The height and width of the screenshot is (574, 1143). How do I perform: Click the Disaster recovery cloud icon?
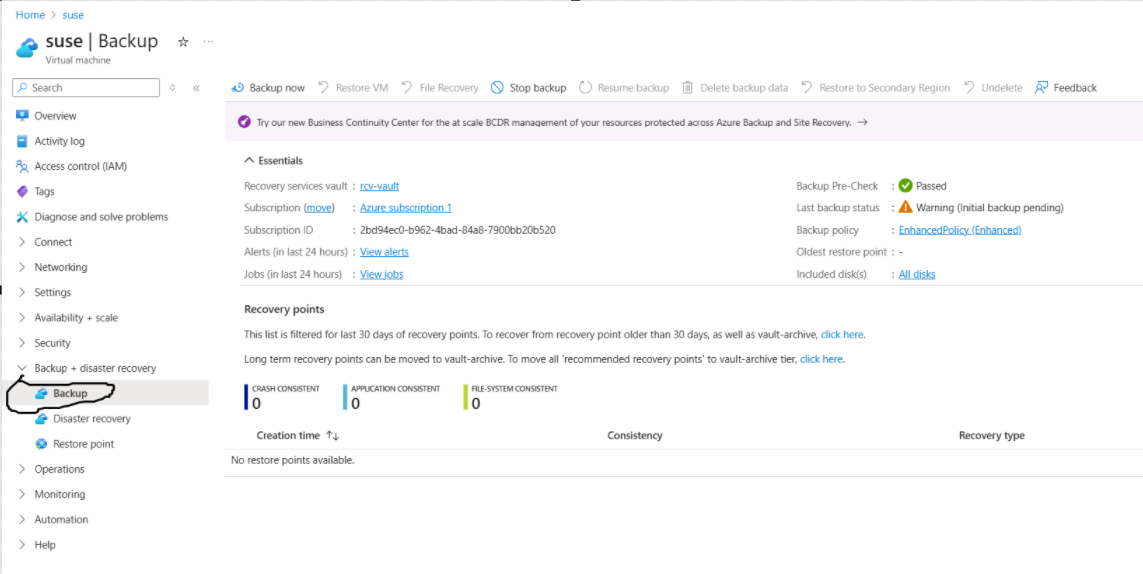tap(41, 419)
